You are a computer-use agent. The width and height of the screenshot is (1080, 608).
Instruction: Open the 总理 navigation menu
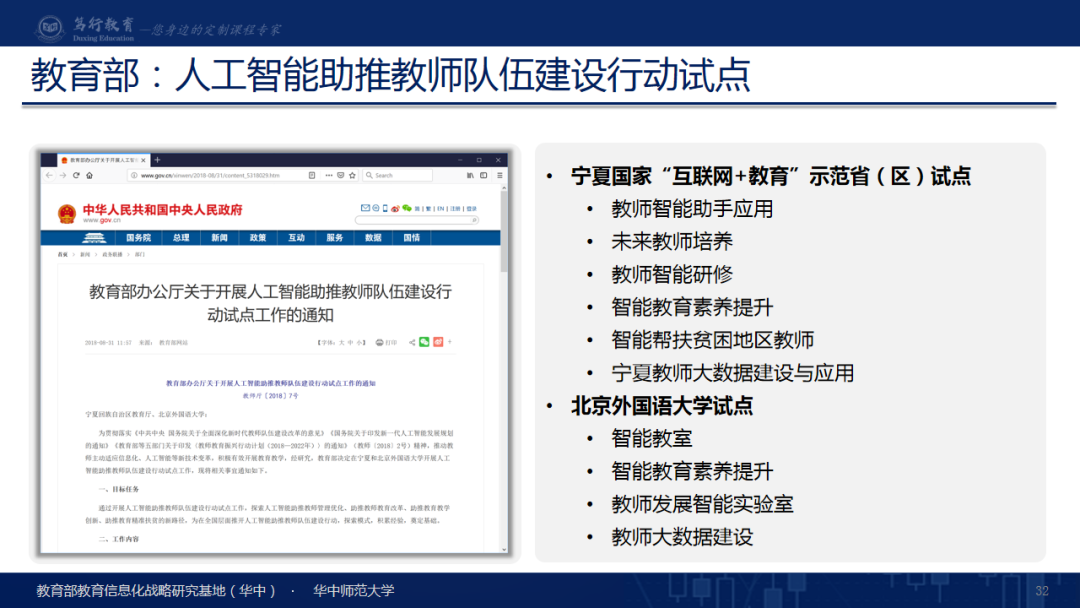(181, 238)
